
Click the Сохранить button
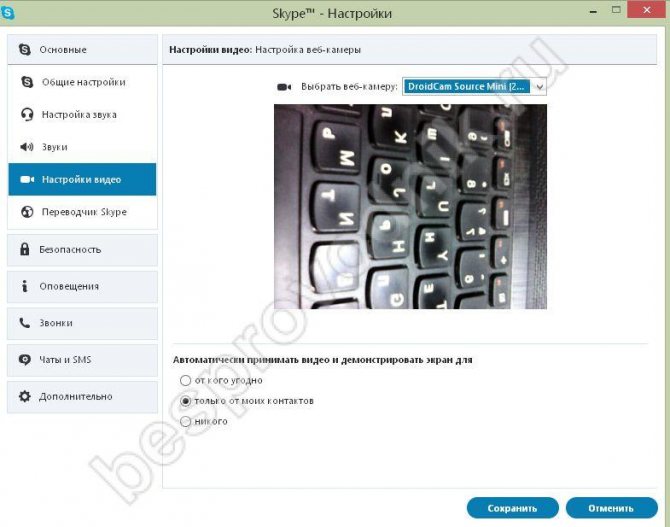click(x=512, y=508)
